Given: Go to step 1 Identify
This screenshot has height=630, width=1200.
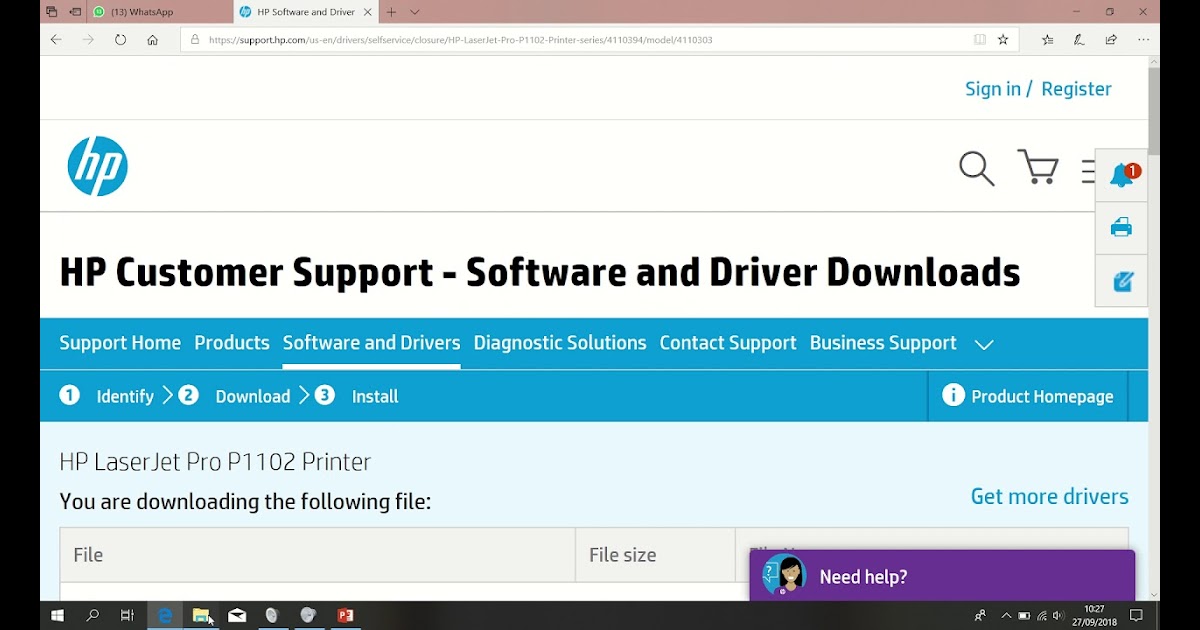Looking at the screenshot, I should tap(107, 396).
